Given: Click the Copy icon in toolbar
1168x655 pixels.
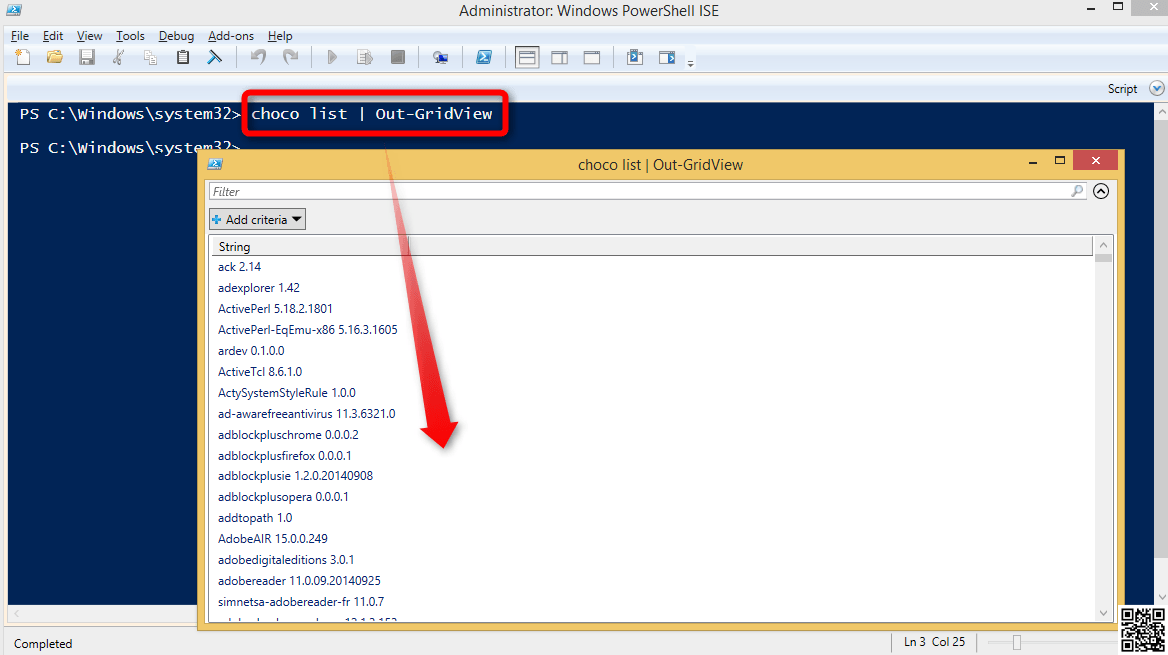Looking at the screenshot, I should click(x=150, y=57).
